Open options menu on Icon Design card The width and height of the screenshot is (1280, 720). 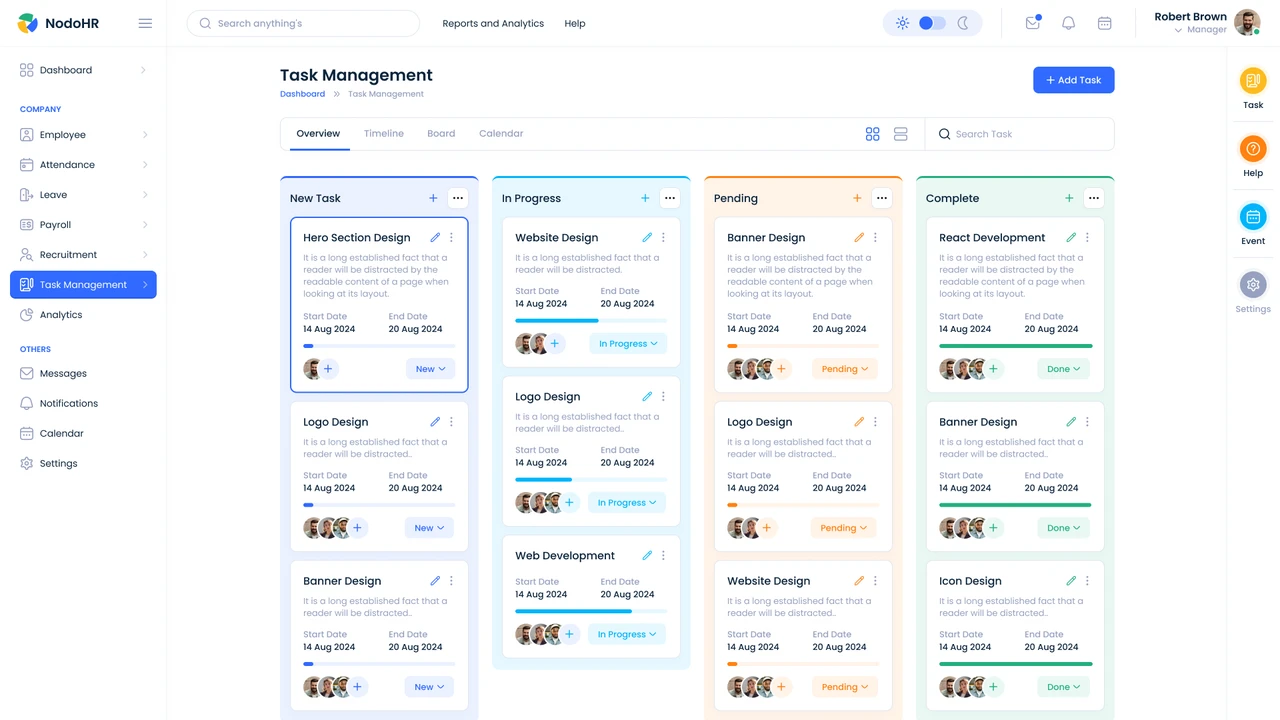click(x=1087, y=581)
